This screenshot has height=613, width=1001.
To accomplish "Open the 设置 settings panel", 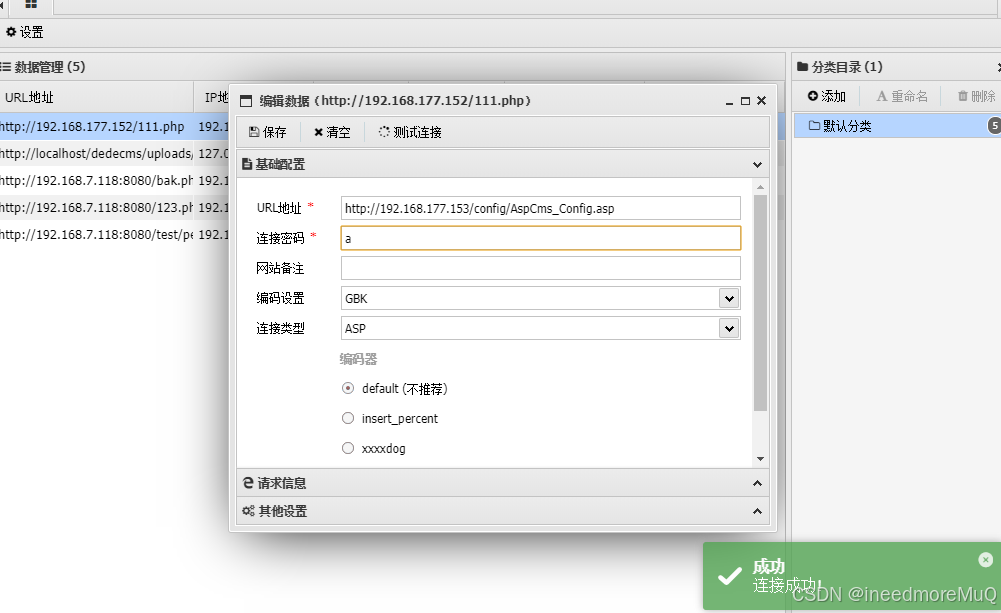I will pos(24,31).
